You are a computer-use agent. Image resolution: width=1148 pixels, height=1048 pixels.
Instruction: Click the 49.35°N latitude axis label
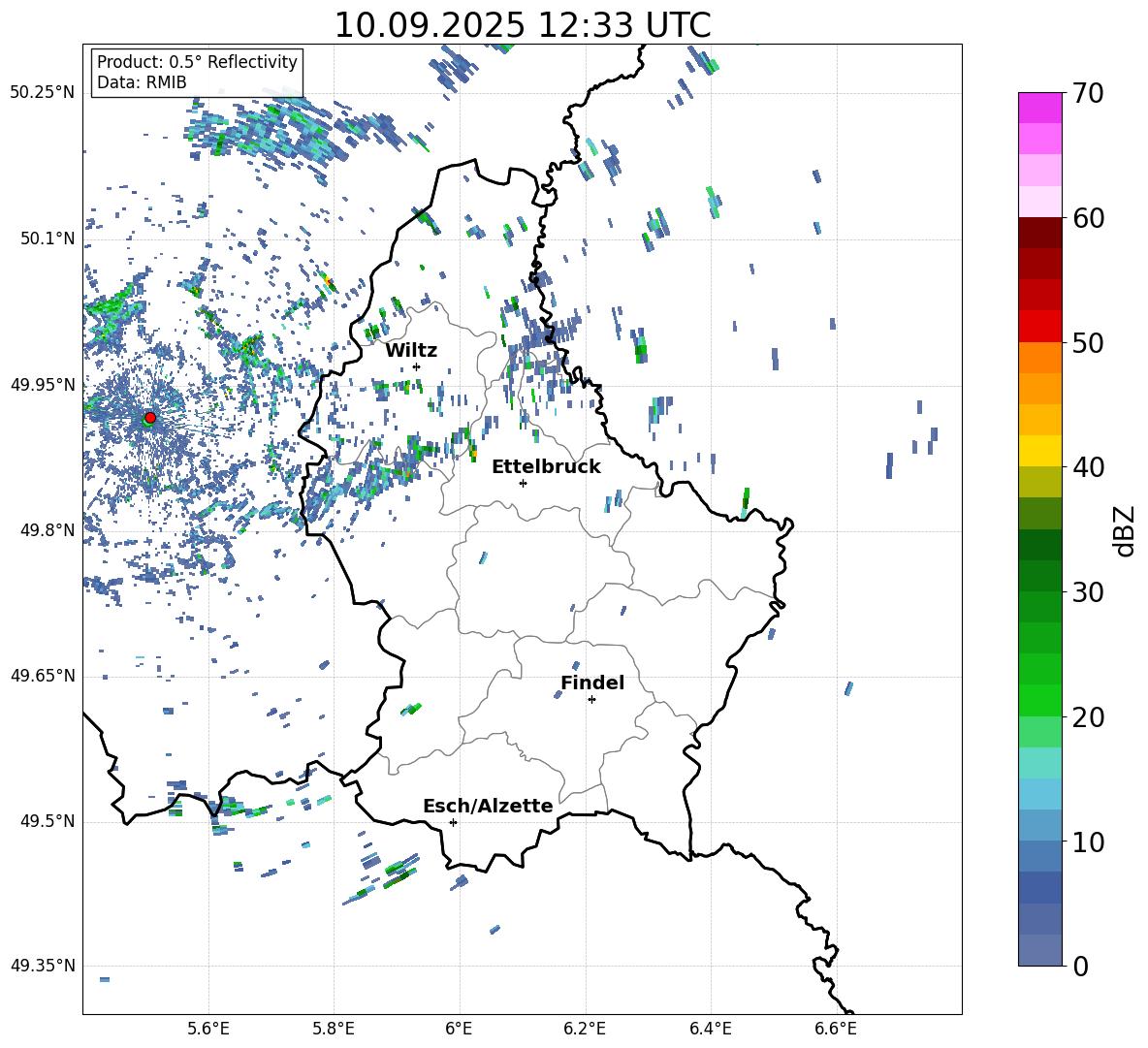pos(43,966)
